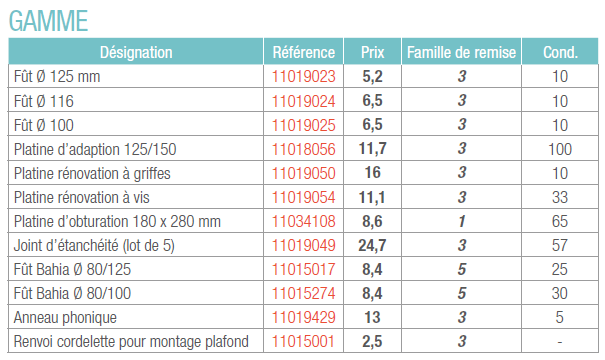Open reference 11018056 for Platine d'adaption
605x360 pixels.
(x=304, y=149)
